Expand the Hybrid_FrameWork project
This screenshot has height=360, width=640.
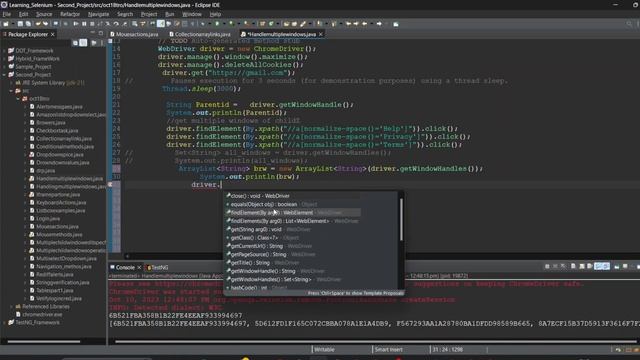pyautogui.click(x=4, y=59)
